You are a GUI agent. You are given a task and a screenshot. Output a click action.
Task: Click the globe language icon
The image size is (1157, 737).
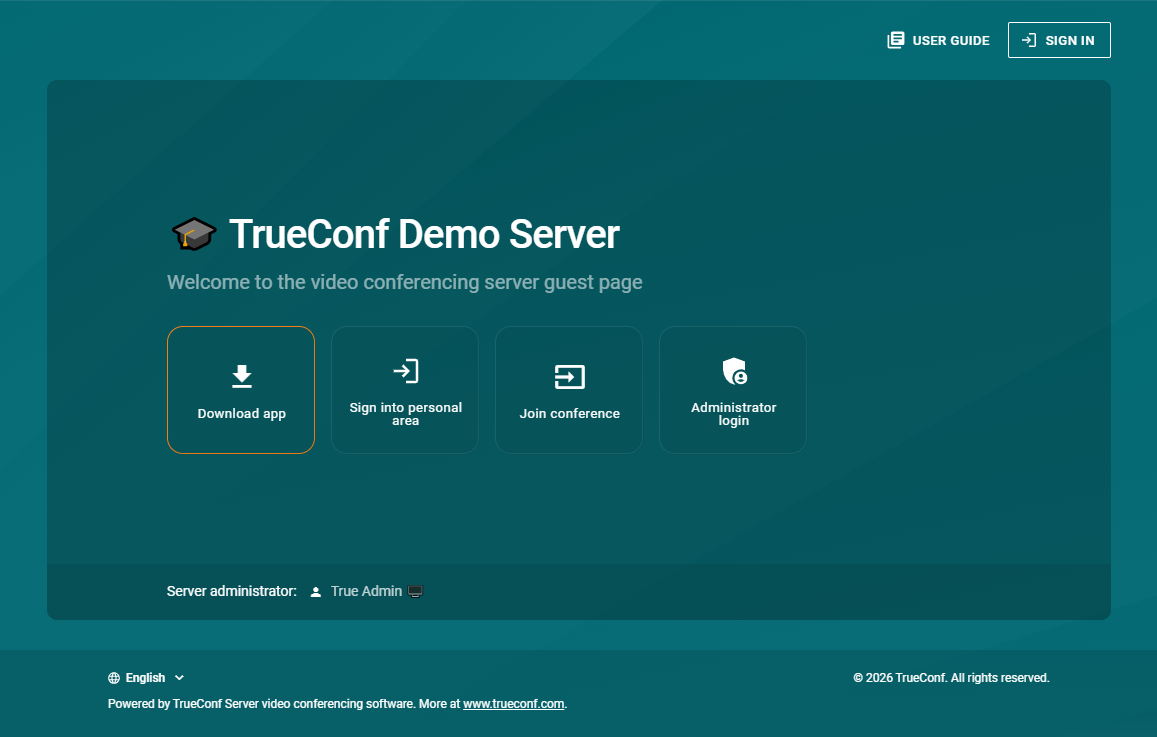coord(114,678)
